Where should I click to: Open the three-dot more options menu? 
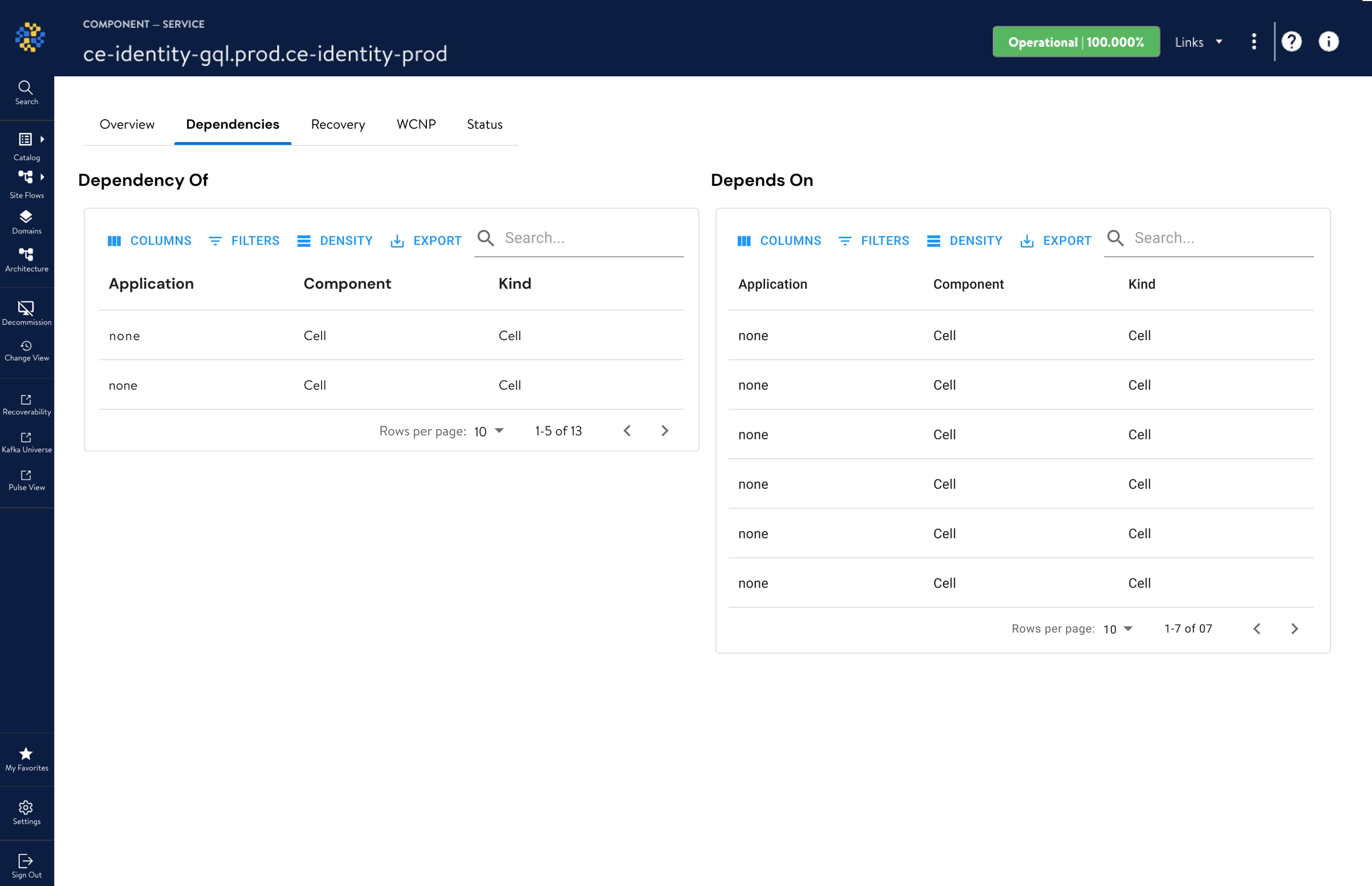point(1253,42)
